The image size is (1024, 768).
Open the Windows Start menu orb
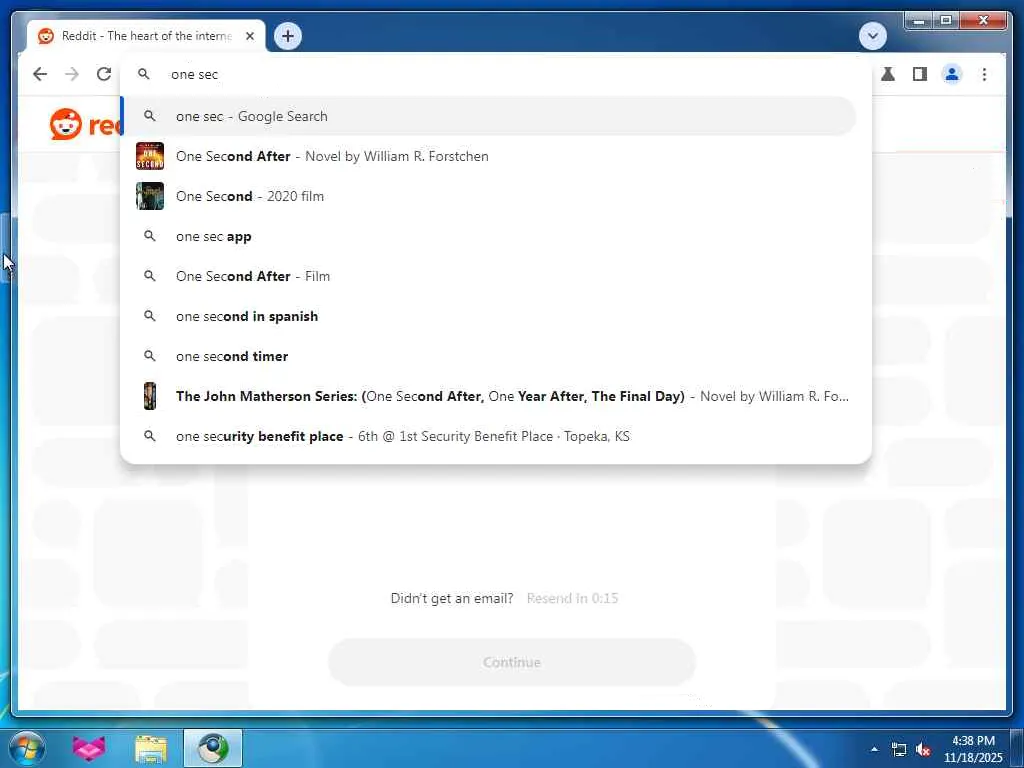pyautogui.click(x=27, y=748)
